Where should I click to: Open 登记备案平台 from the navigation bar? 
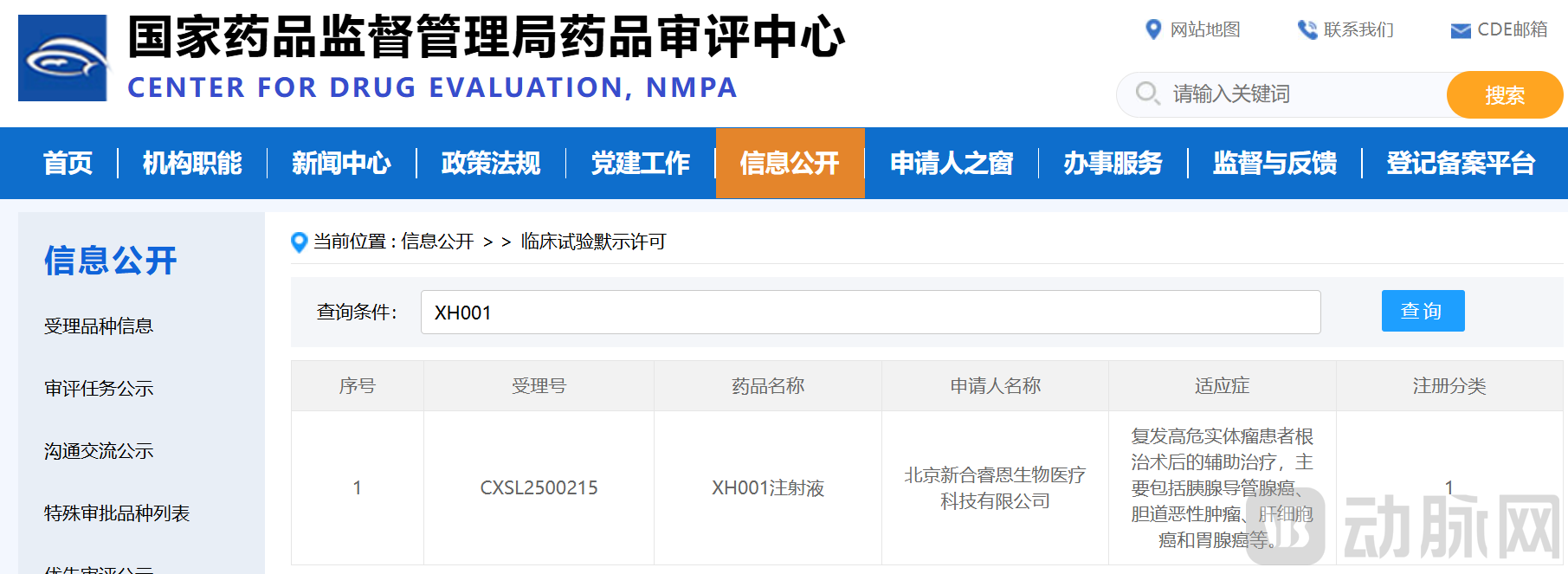coord(1461,163)
